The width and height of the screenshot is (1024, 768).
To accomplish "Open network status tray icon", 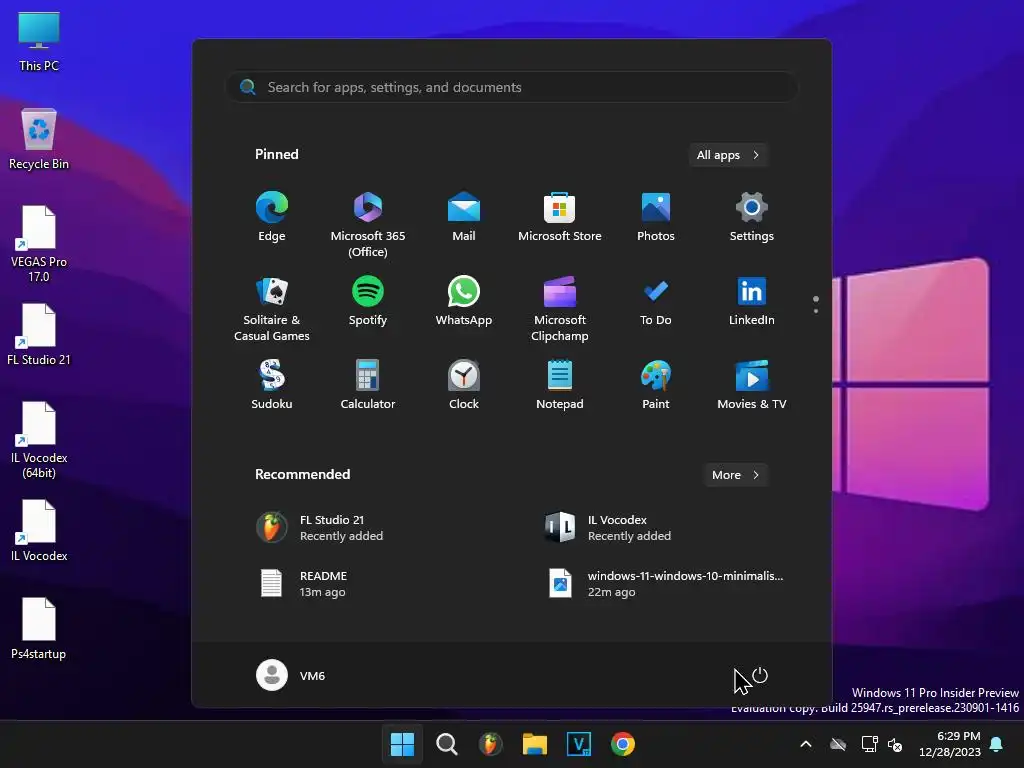I will [x=869, y=744].
